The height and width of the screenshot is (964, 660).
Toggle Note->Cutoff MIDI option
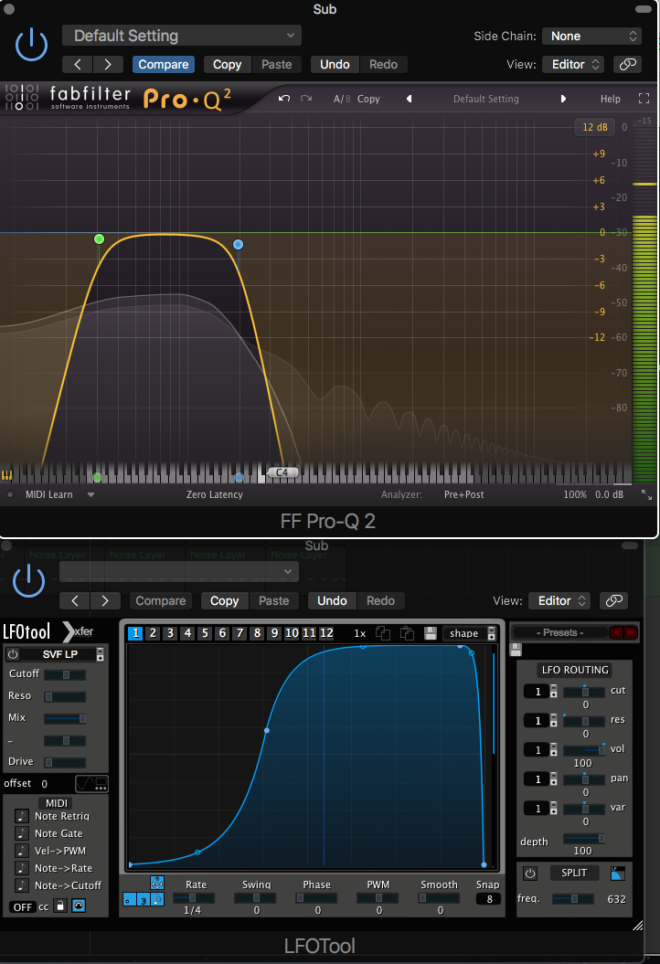[x=22, y=885]
